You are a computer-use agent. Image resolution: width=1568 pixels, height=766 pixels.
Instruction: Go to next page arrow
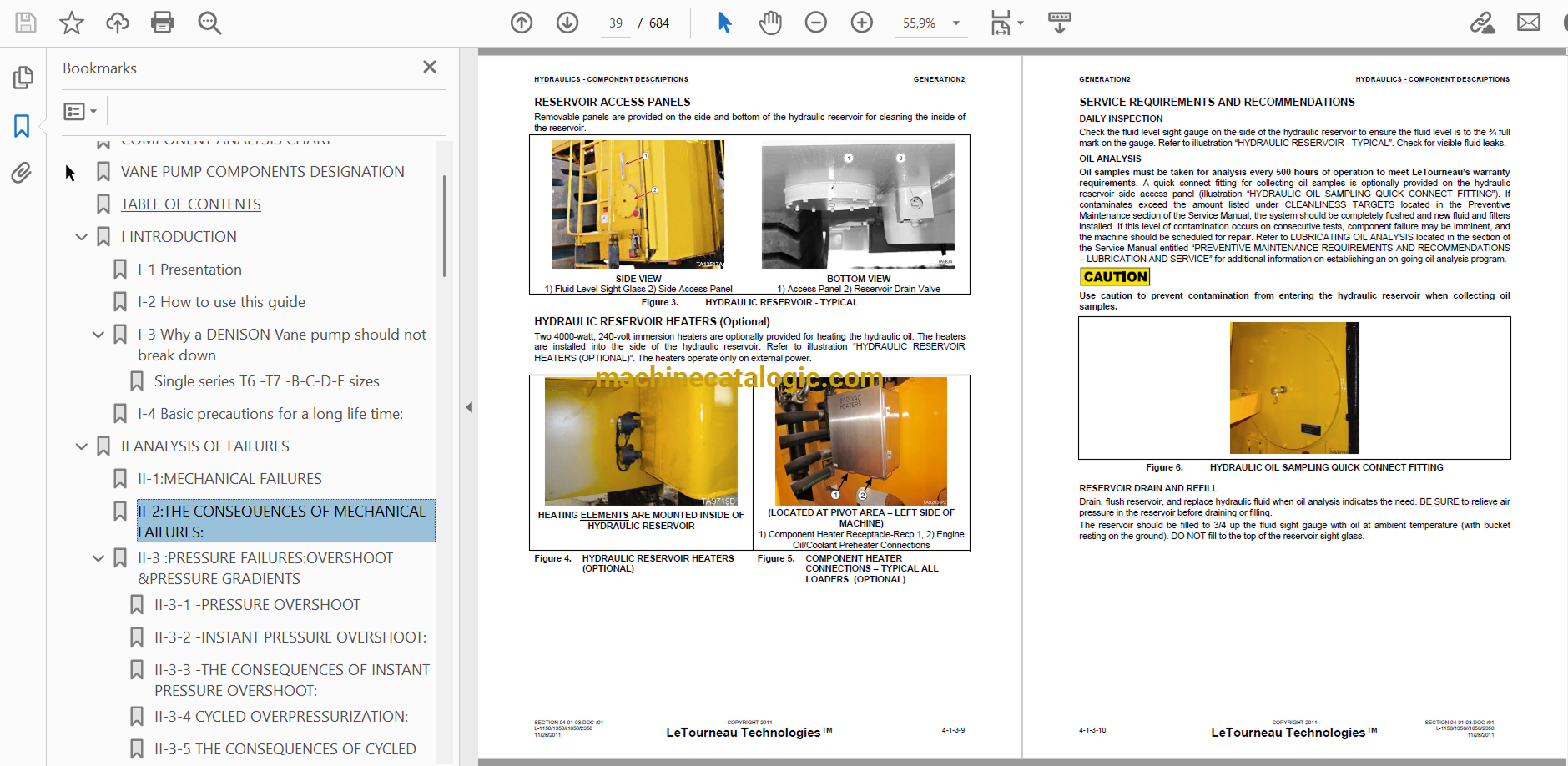point(567,23)
